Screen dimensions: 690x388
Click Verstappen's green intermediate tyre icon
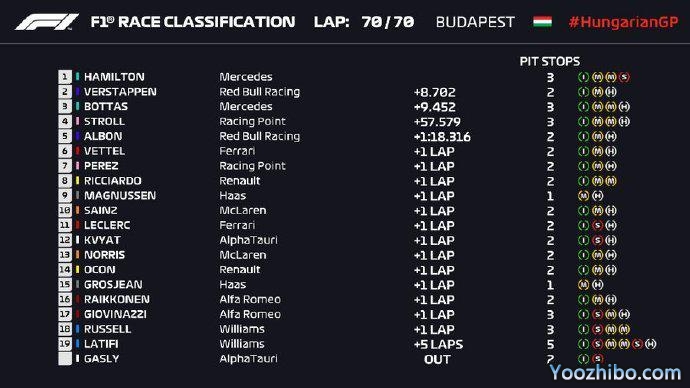pos(584,92)
